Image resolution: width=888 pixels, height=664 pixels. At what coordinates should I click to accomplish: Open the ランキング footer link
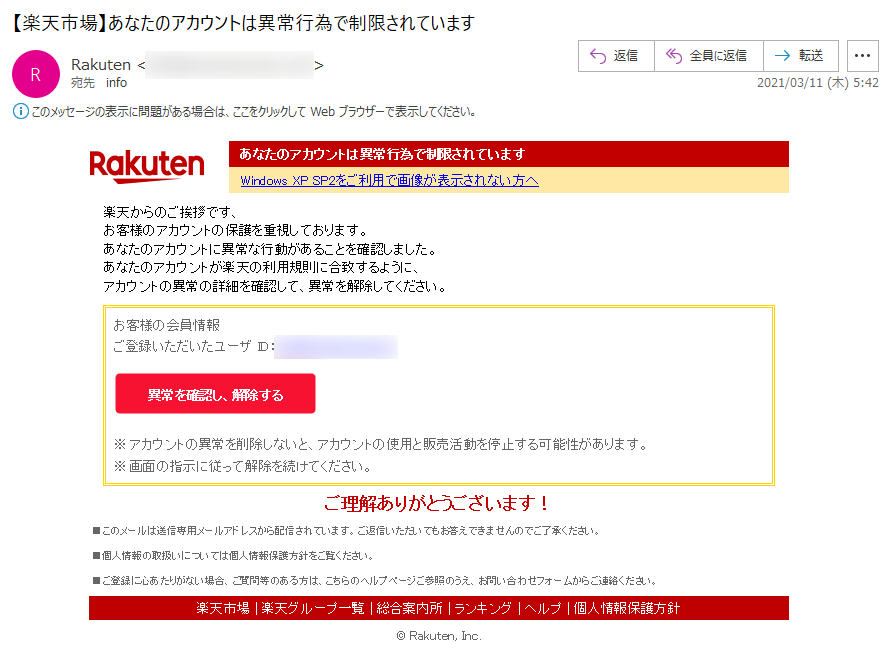click(483, 608)
